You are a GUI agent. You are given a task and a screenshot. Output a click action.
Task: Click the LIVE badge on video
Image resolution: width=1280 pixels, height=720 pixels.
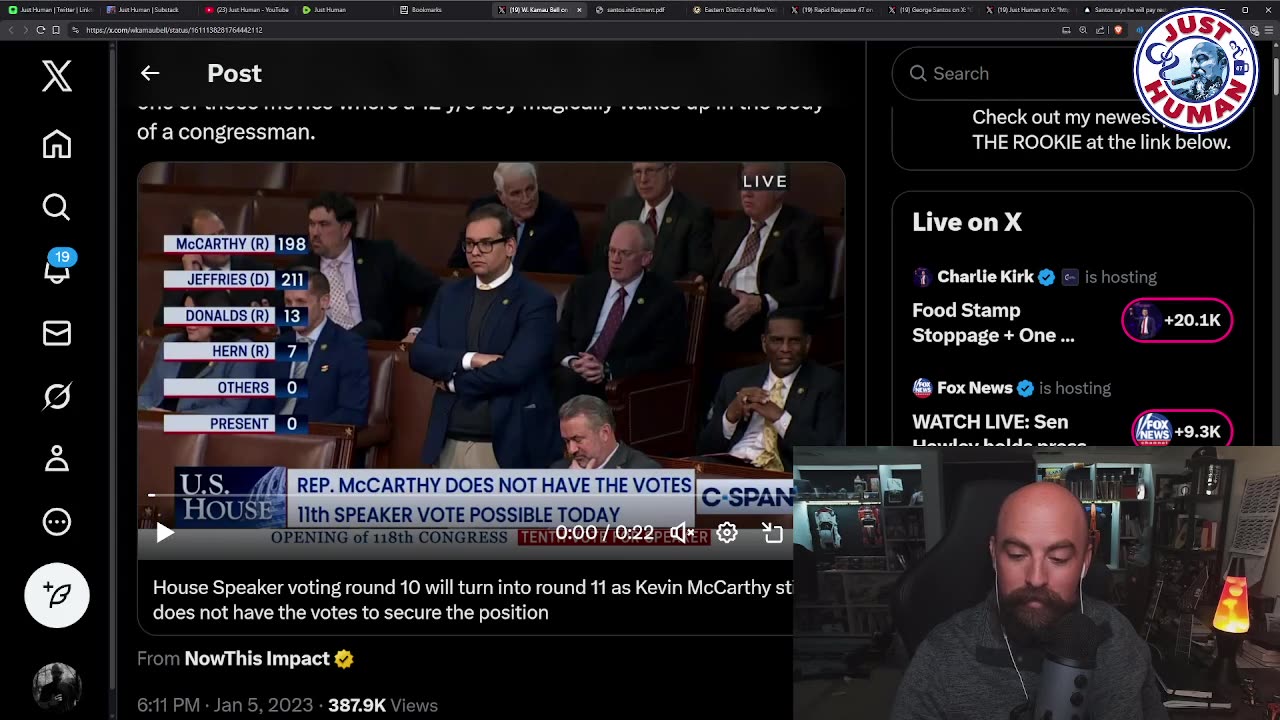tap(765, 181)
